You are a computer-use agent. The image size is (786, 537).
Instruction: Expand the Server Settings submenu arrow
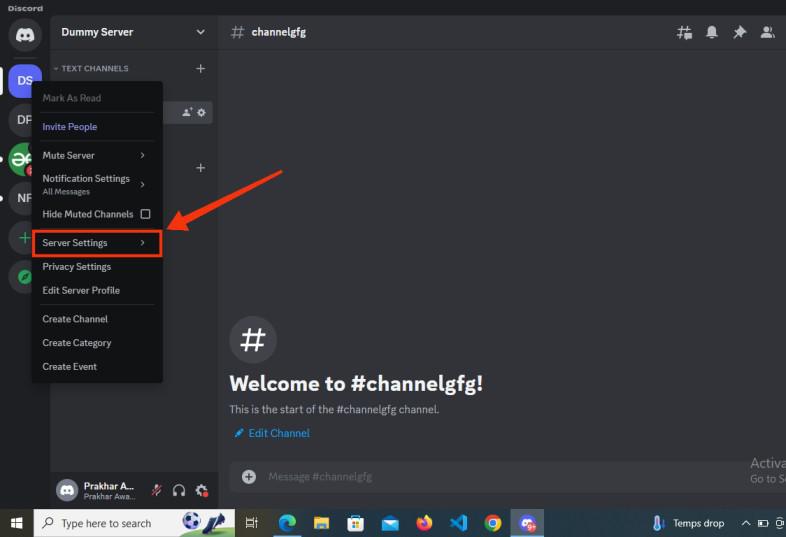[x=142, y=243]
